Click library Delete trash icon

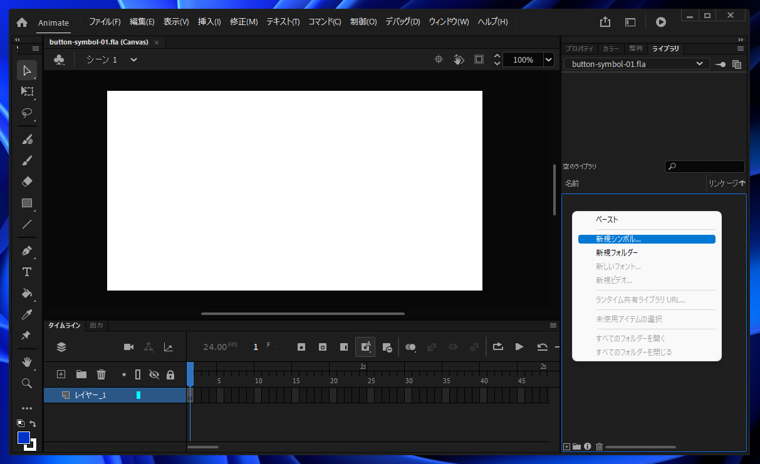coord(599,447)
